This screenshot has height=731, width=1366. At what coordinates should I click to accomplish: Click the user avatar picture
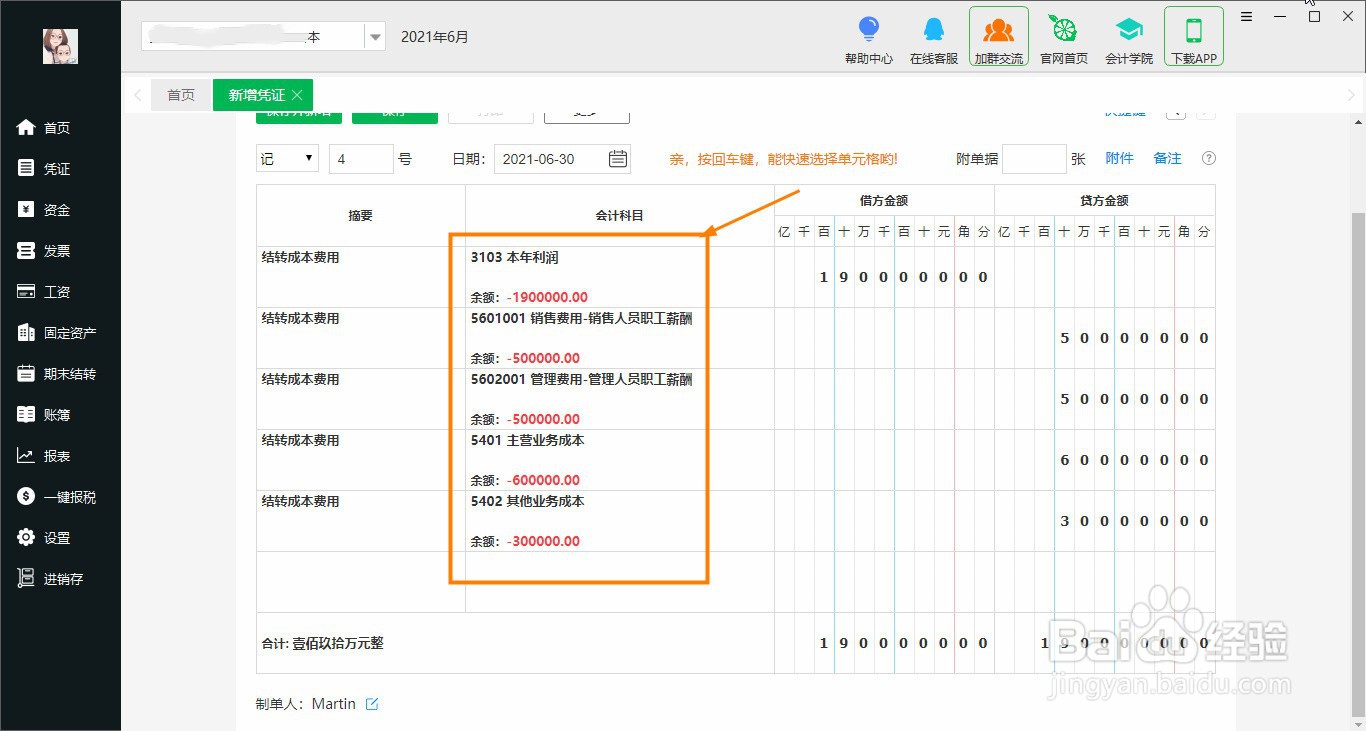coord(60,46)
